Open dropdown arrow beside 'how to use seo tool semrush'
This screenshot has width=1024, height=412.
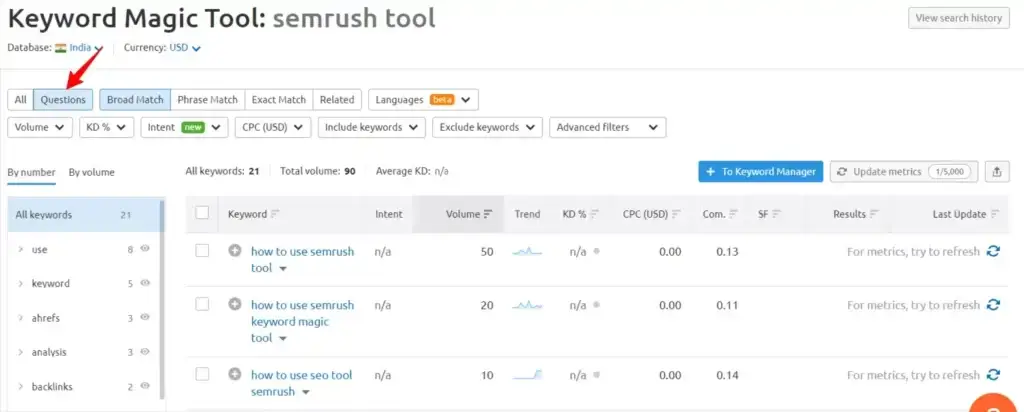pyautogui.click(x=305, y=392)
